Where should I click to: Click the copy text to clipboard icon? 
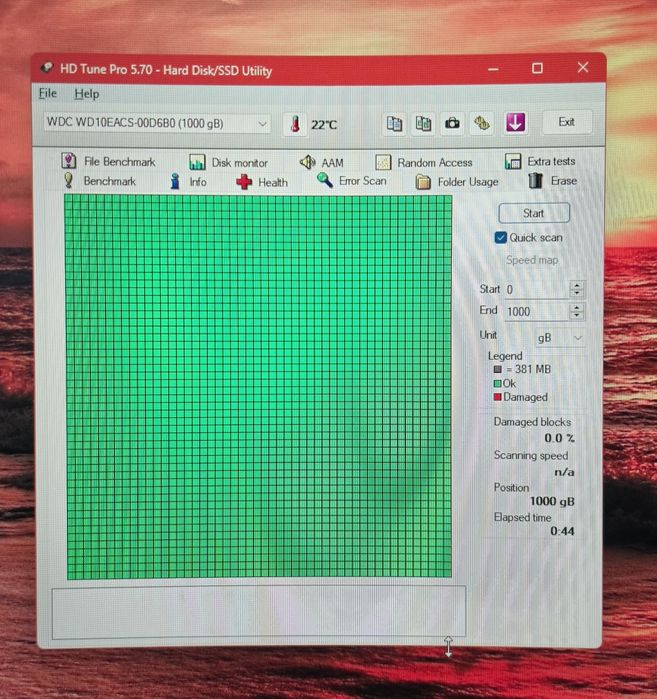pos(394,123)
